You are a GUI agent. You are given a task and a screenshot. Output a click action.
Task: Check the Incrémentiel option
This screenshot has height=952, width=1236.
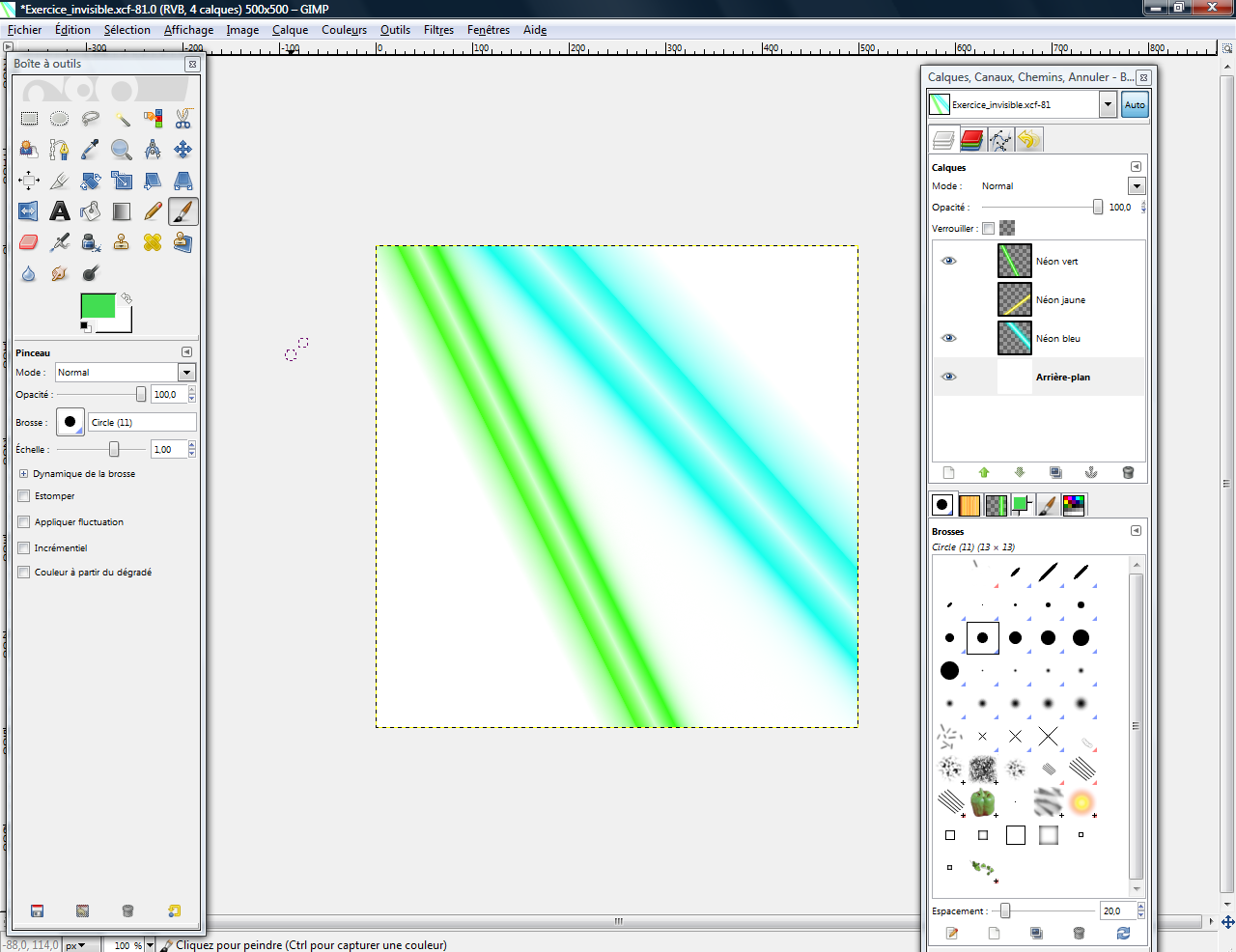click(24, 548)
